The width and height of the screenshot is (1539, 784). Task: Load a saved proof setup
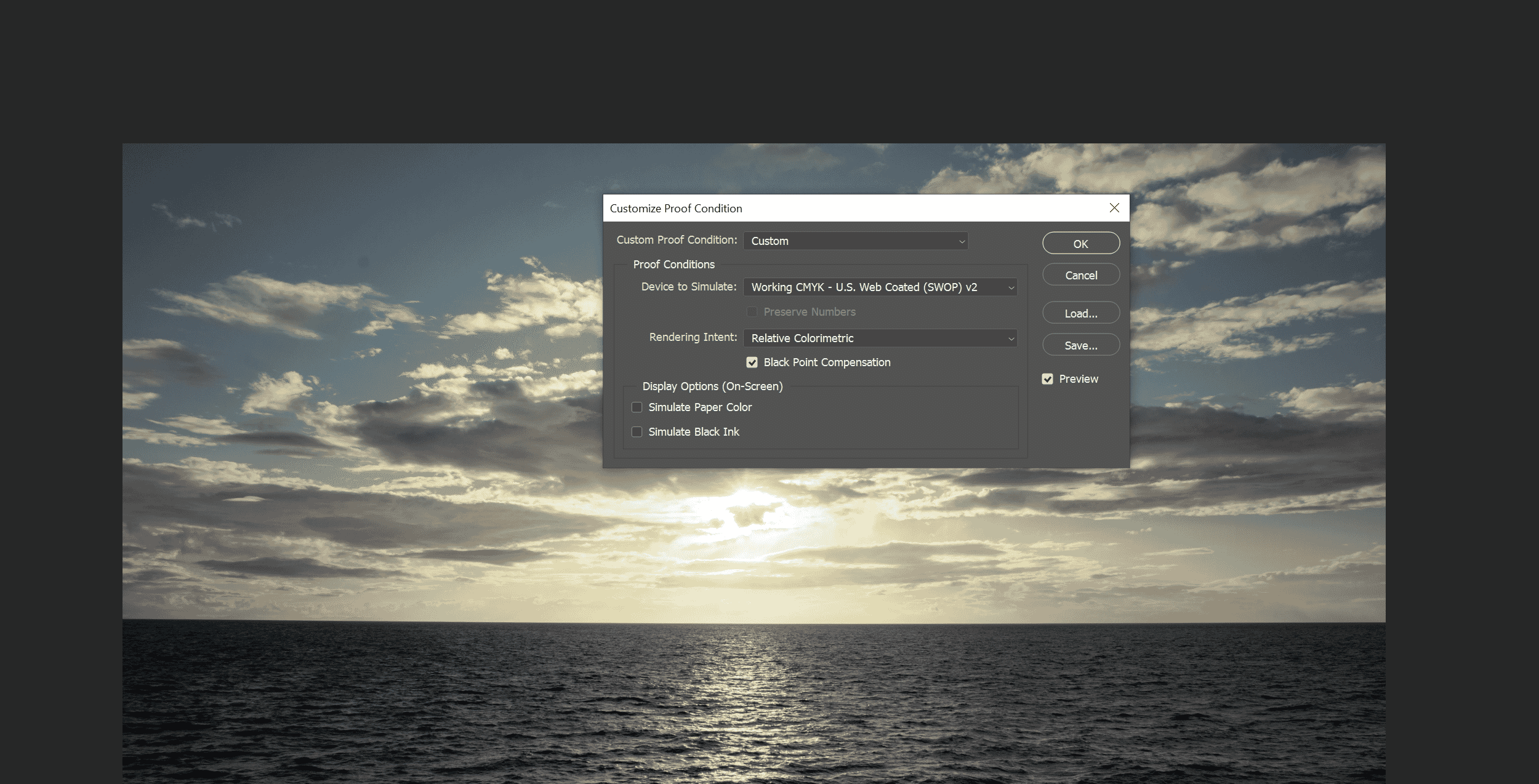pos(1080,313)
